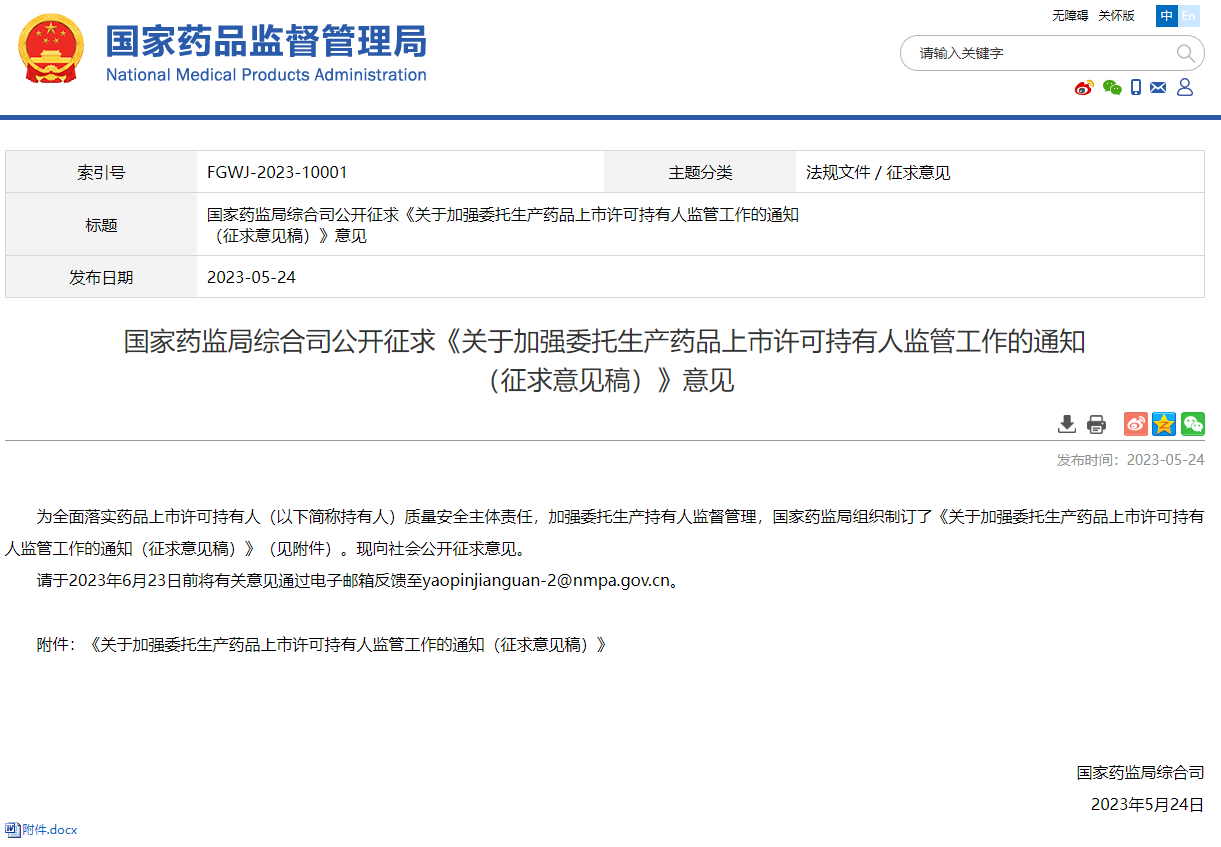Share the article to Weibo

[x=1135, y=424]
